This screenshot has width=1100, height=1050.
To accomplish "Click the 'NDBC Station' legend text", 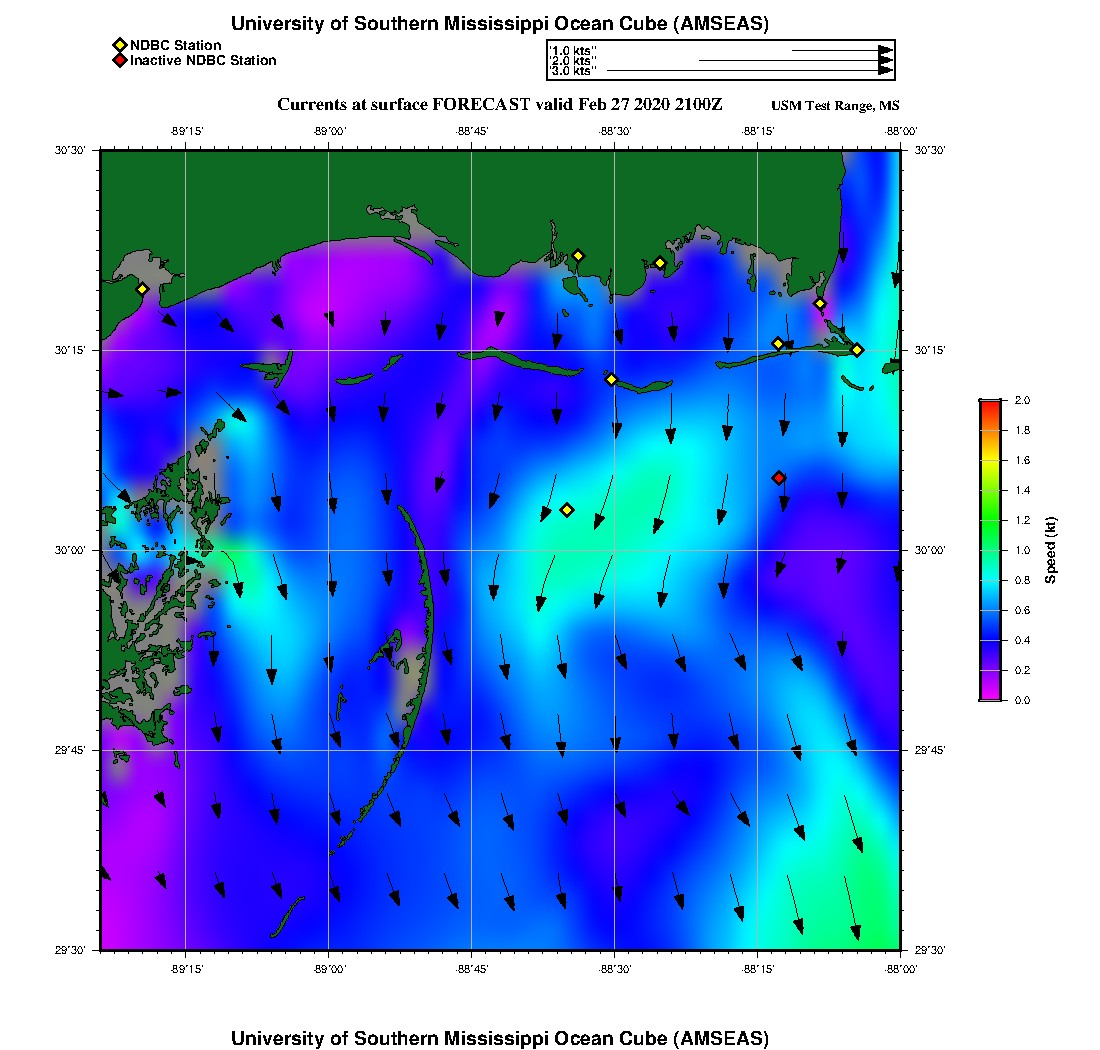I will click(175, 45).
